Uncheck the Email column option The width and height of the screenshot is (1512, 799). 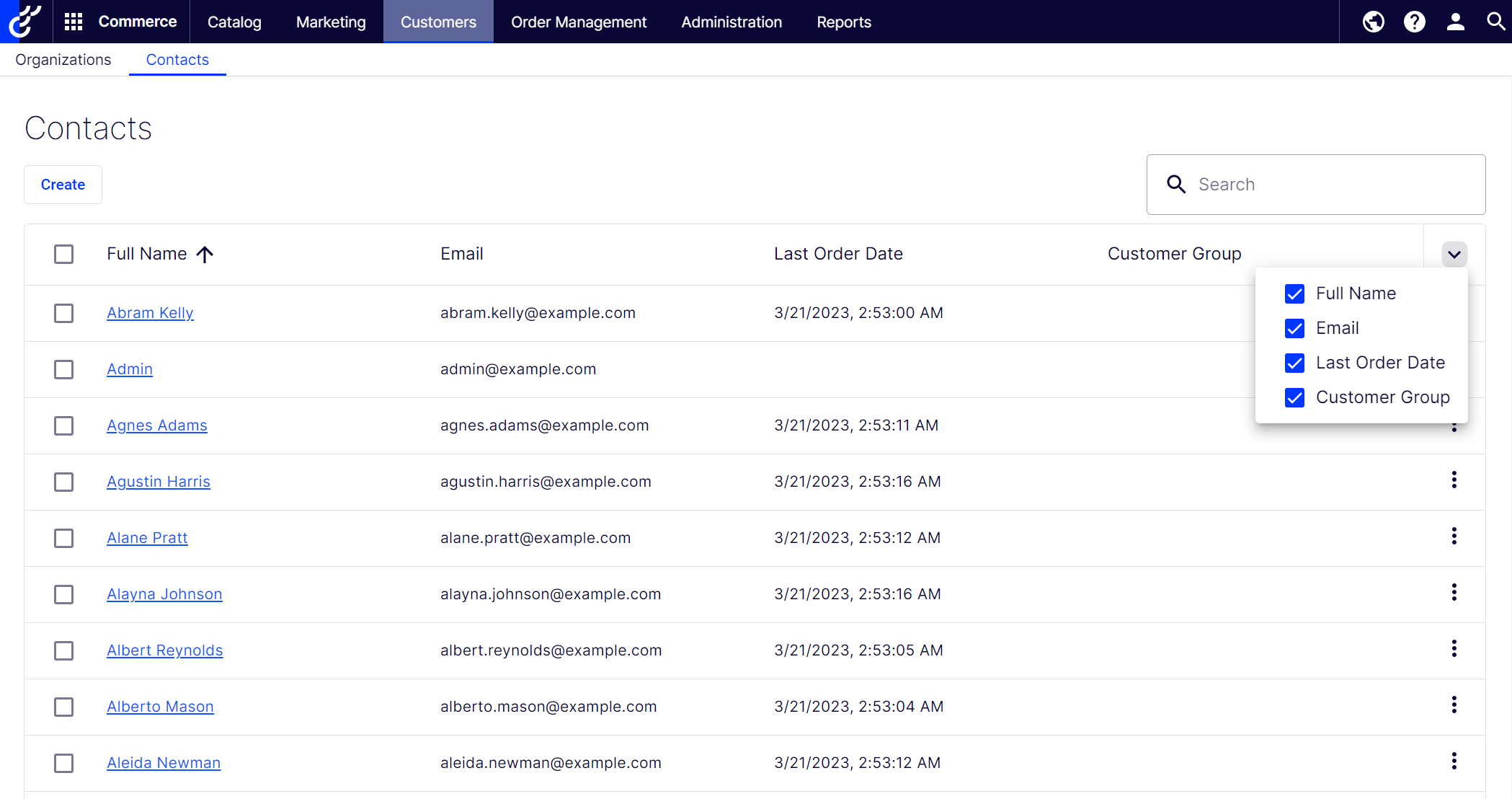(1295, 328)
